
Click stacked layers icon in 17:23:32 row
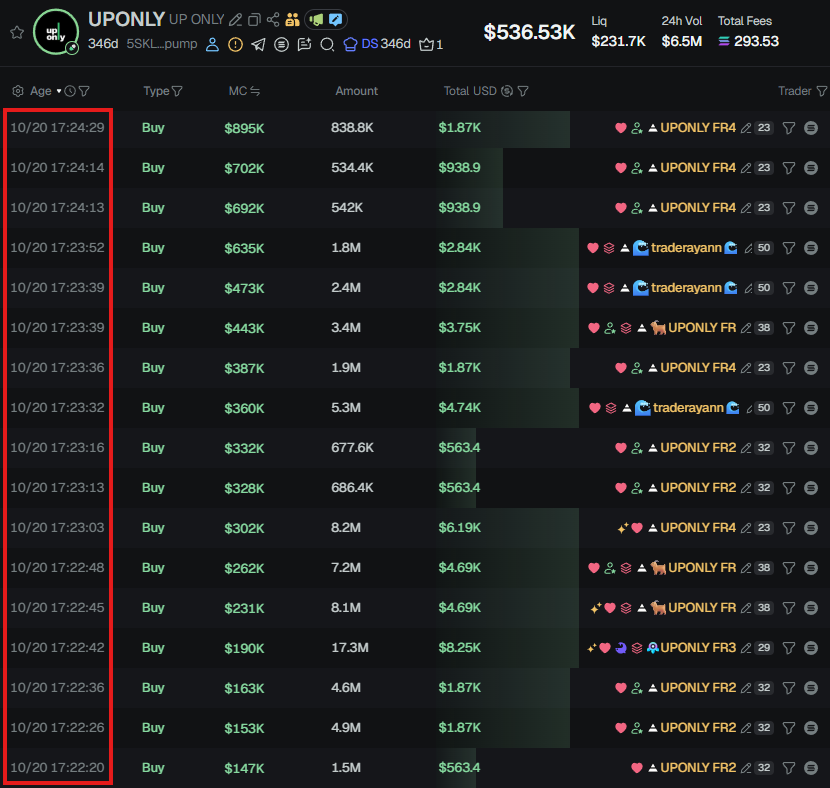pos(611,408)
